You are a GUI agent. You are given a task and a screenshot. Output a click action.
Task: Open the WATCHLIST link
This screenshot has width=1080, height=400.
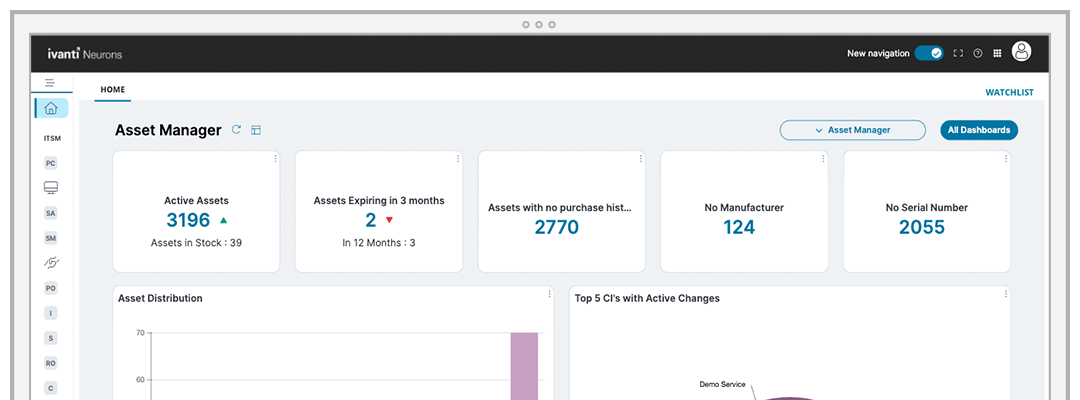1009,92
